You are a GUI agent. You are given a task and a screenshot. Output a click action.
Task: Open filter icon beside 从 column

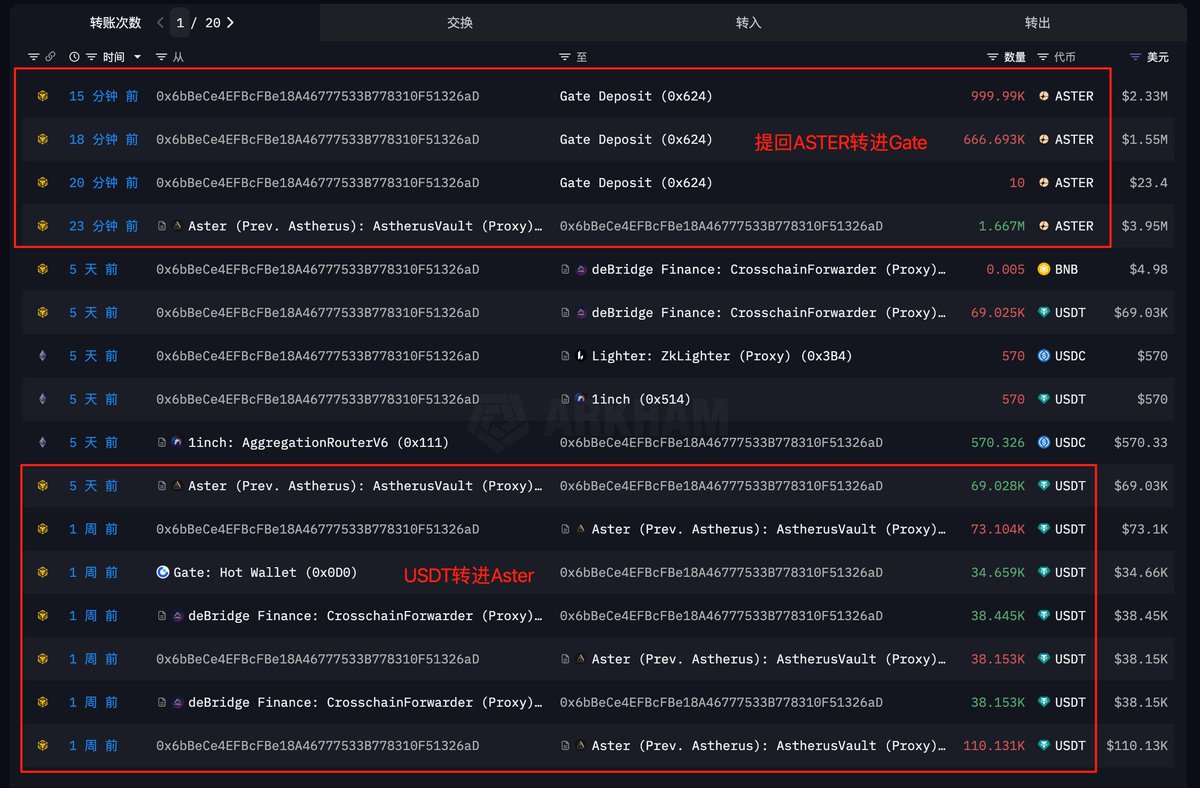coord(161,57)
